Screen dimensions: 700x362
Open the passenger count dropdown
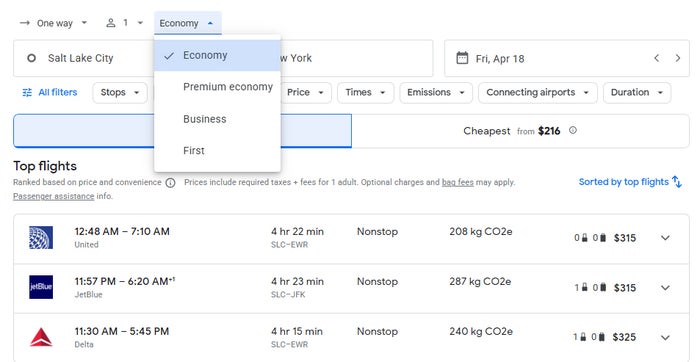click(125, 23)
